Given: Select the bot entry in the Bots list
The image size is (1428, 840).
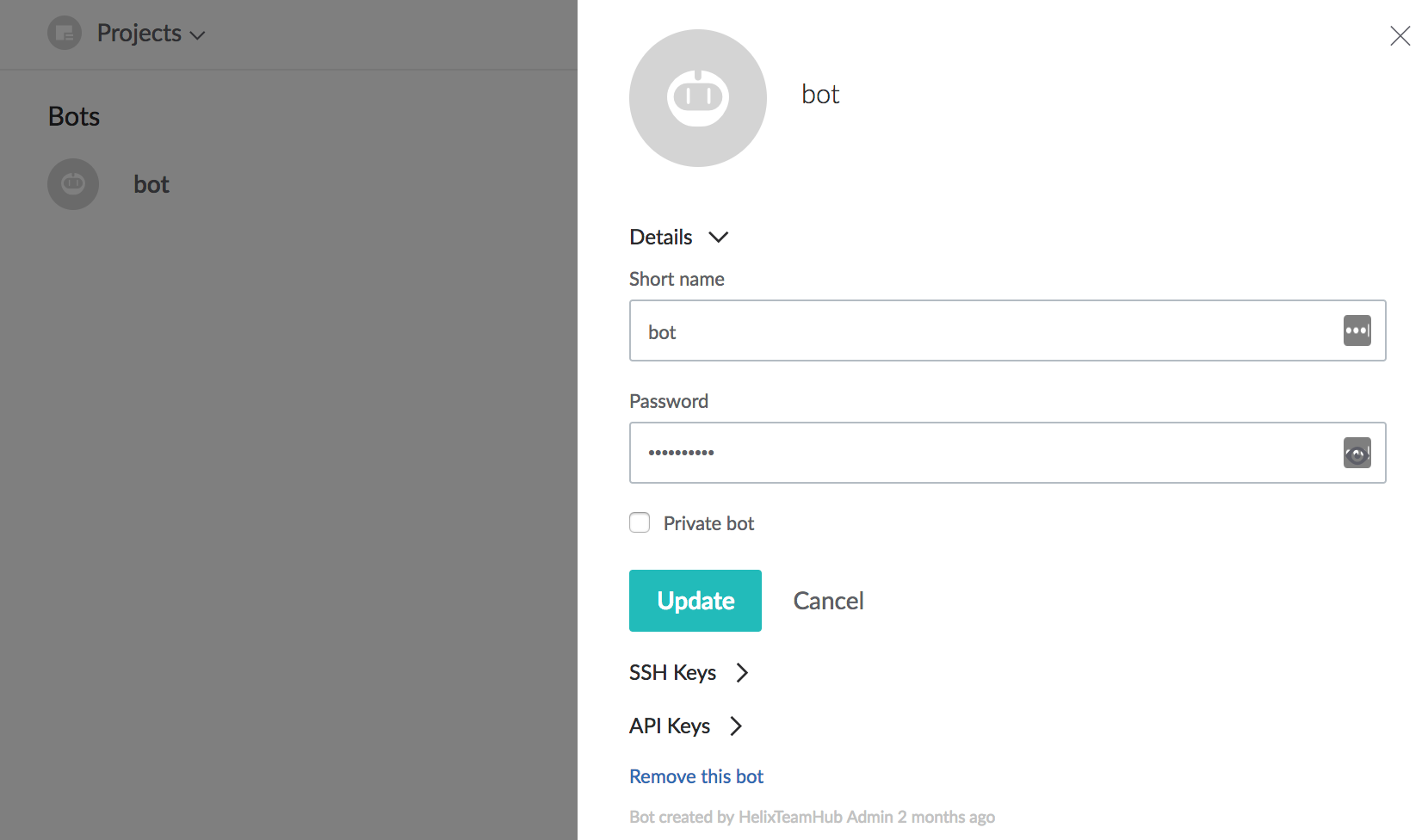Looking at the screenshot, I should pyautogui.click(x=151, y=183).
